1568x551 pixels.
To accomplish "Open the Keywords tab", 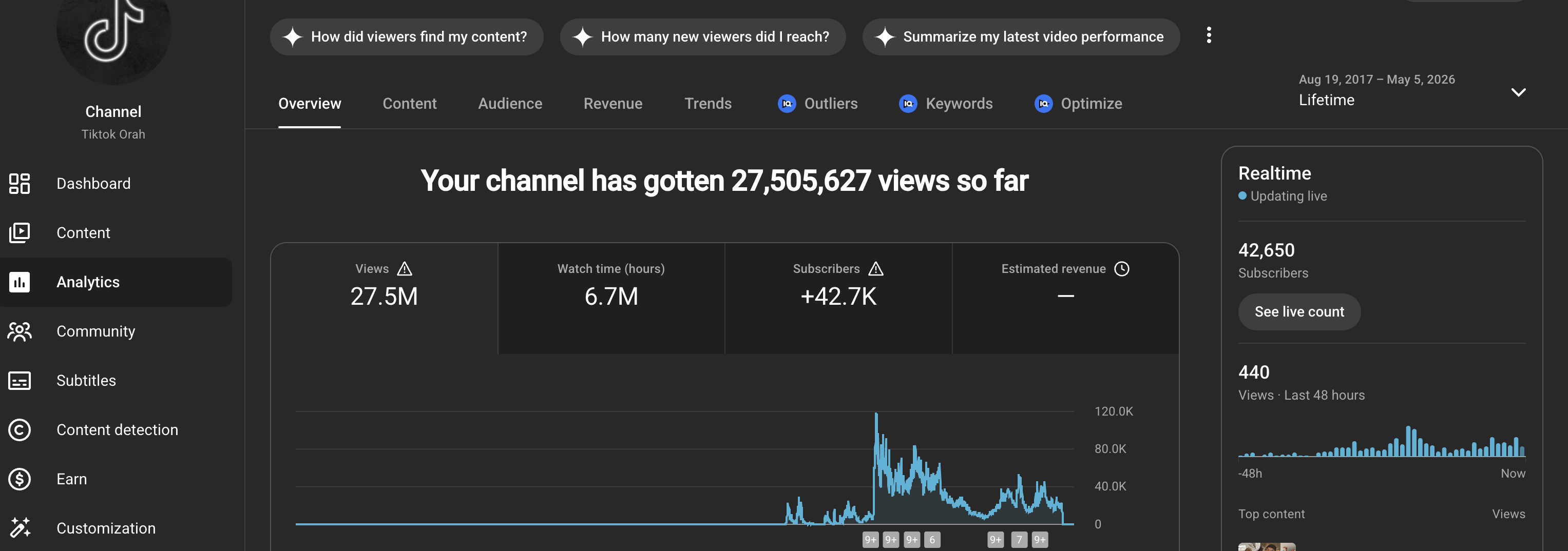I will click(x=945, y=104).
